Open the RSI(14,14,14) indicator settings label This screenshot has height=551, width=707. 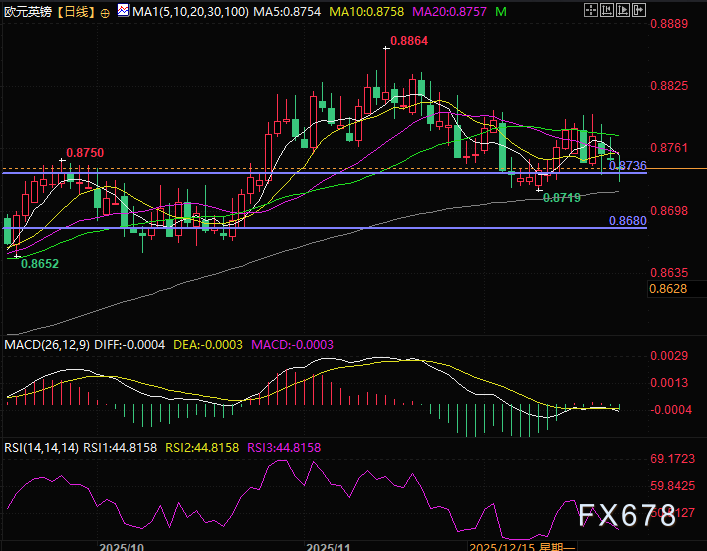(42, 448)
